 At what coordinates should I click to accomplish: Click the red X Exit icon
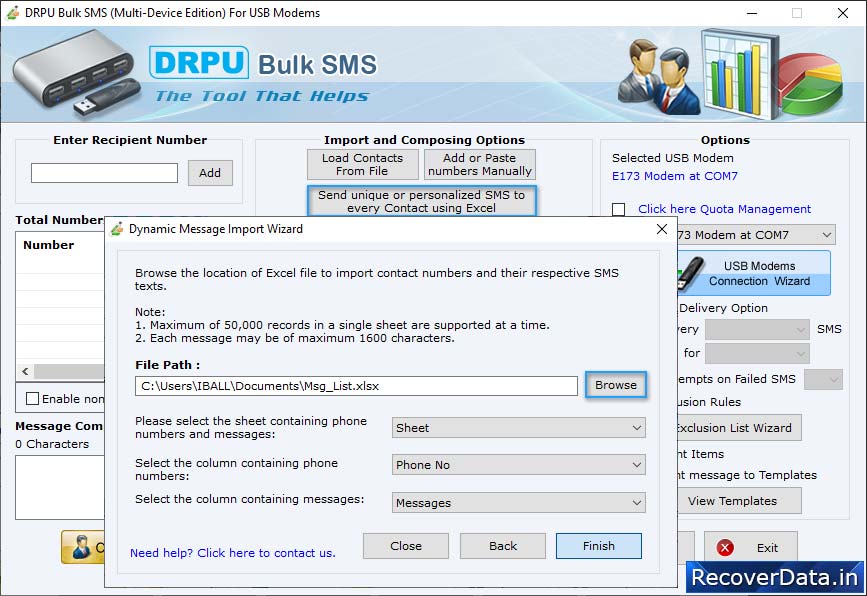pyautogui.click(x=725, y=547)
